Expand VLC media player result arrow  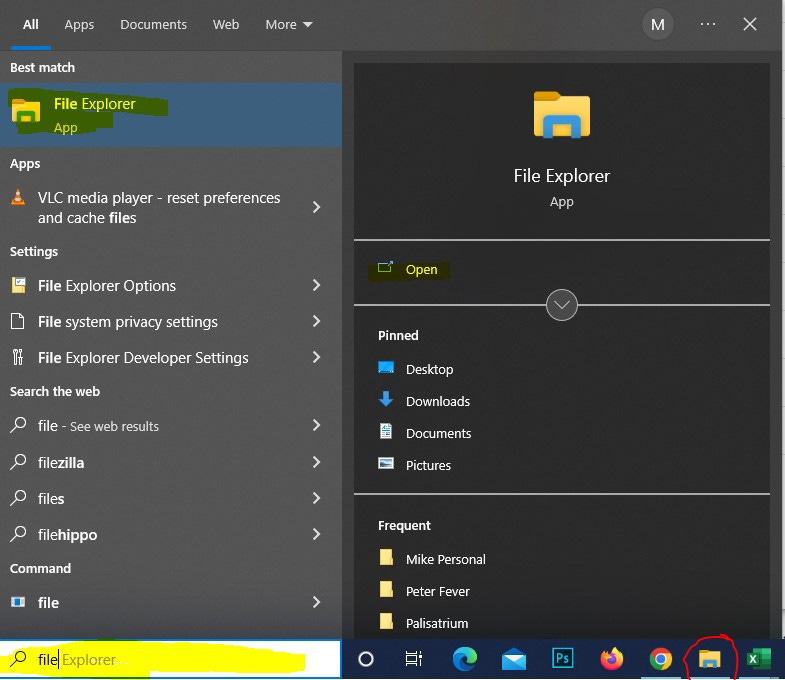[316, 207]
